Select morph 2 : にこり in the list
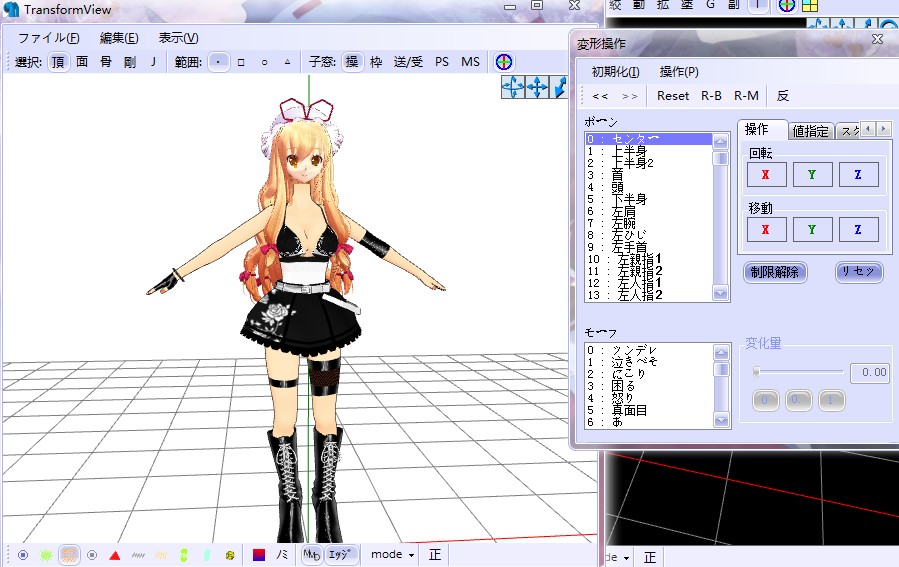899x567 pixels. click(x=648, y=373)
